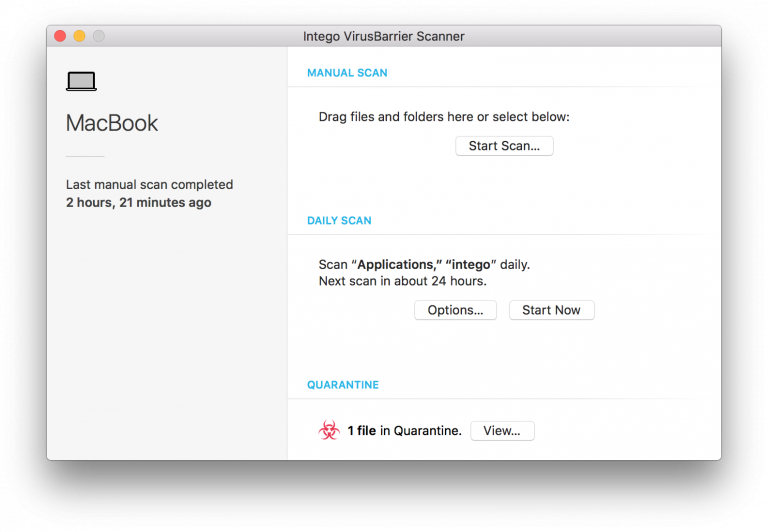The height and width of the screenshot is (532, 768).
Task: Click the QUARANTINE section header
Action: pos(343,385)
